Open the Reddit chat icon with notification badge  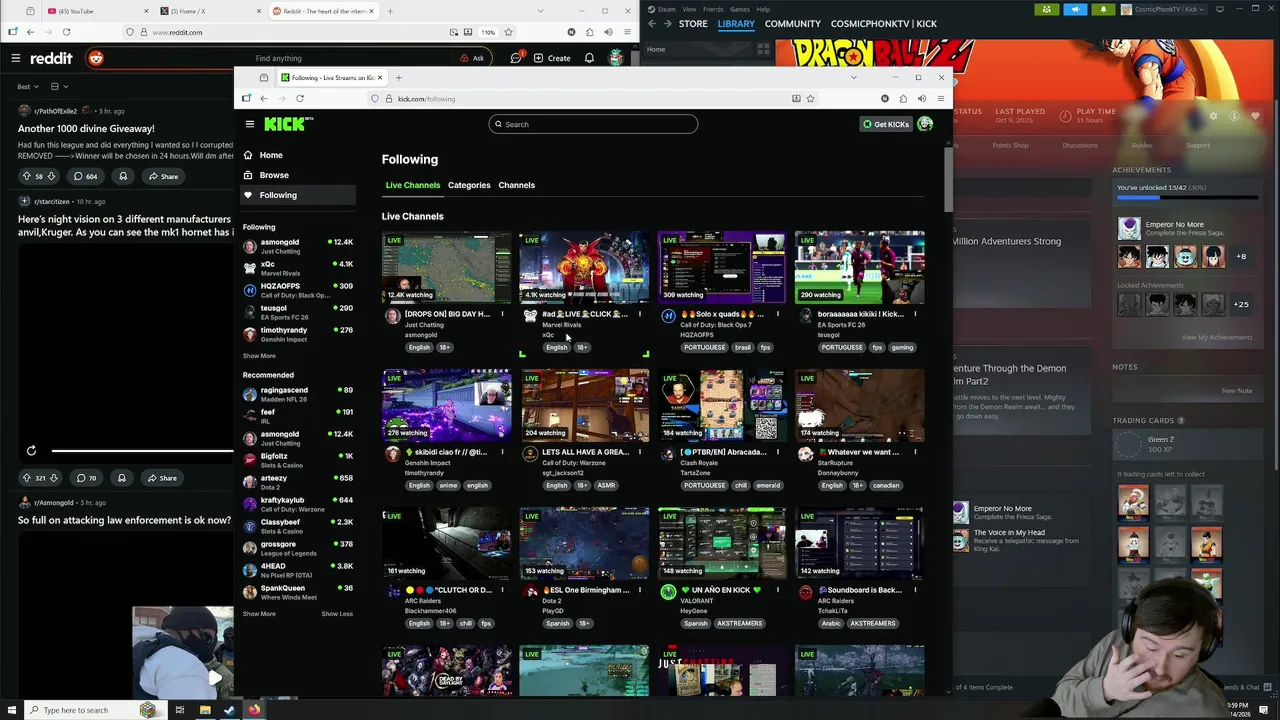click(516, 58)
